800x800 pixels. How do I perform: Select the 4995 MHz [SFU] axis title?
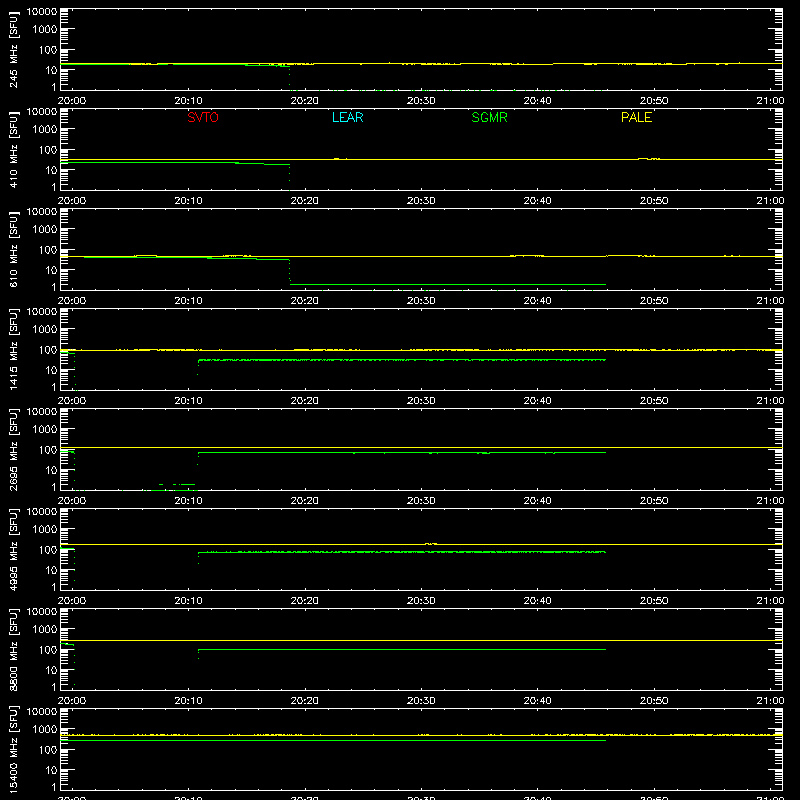(14, 549)
